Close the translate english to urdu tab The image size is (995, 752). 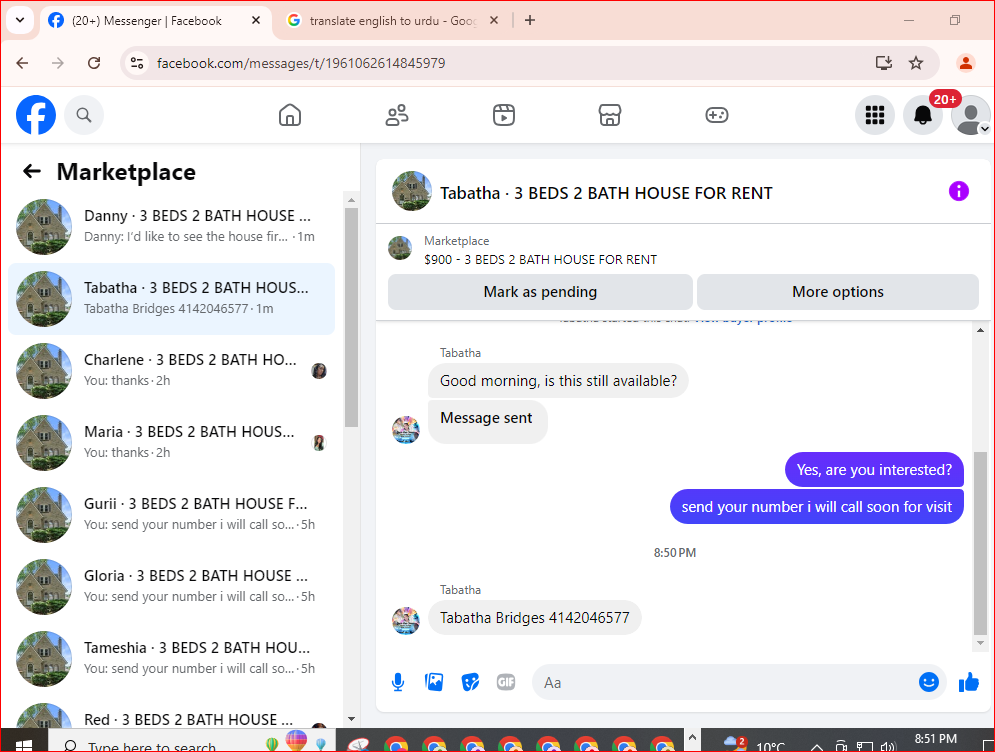(x=494, y=20)
